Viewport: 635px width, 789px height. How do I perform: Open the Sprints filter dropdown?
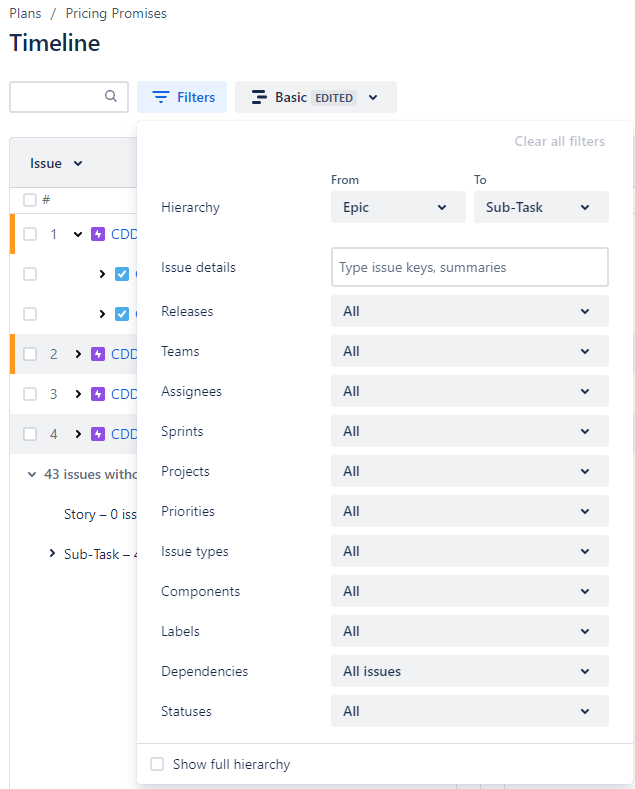click(469, 431)
